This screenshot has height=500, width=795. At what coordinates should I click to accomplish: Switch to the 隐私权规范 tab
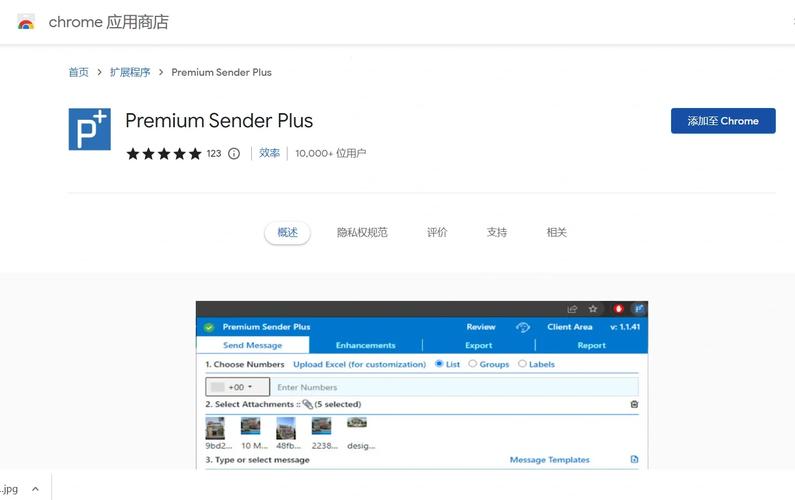(362, 232)
